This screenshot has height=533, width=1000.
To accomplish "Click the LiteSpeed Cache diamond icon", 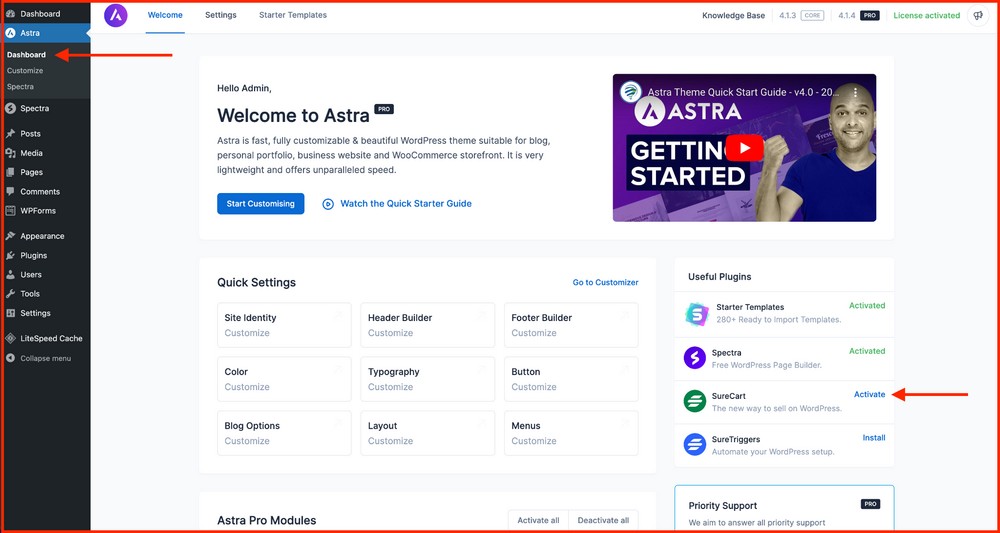I will tap(10, 339).
